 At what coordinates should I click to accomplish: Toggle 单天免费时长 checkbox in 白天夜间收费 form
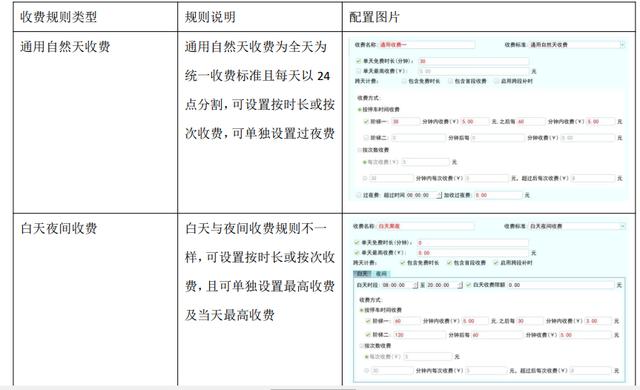[x=357, y=243]
